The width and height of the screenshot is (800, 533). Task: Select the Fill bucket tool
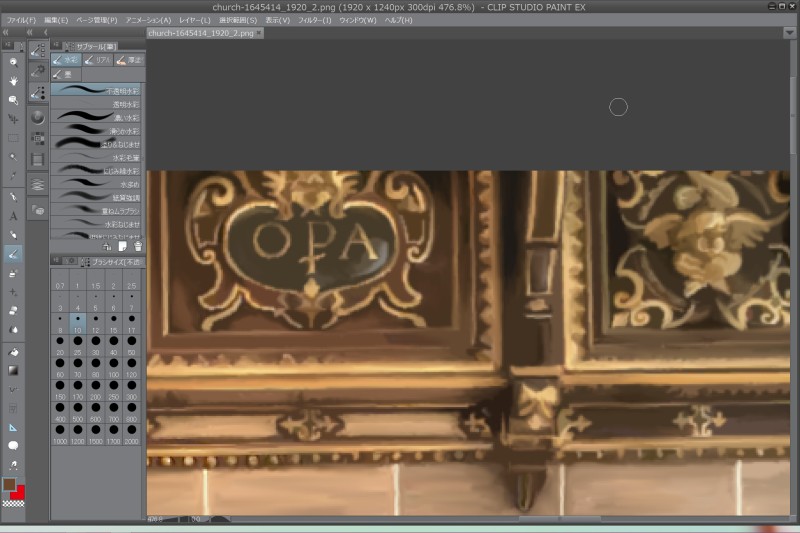(13, 352)
